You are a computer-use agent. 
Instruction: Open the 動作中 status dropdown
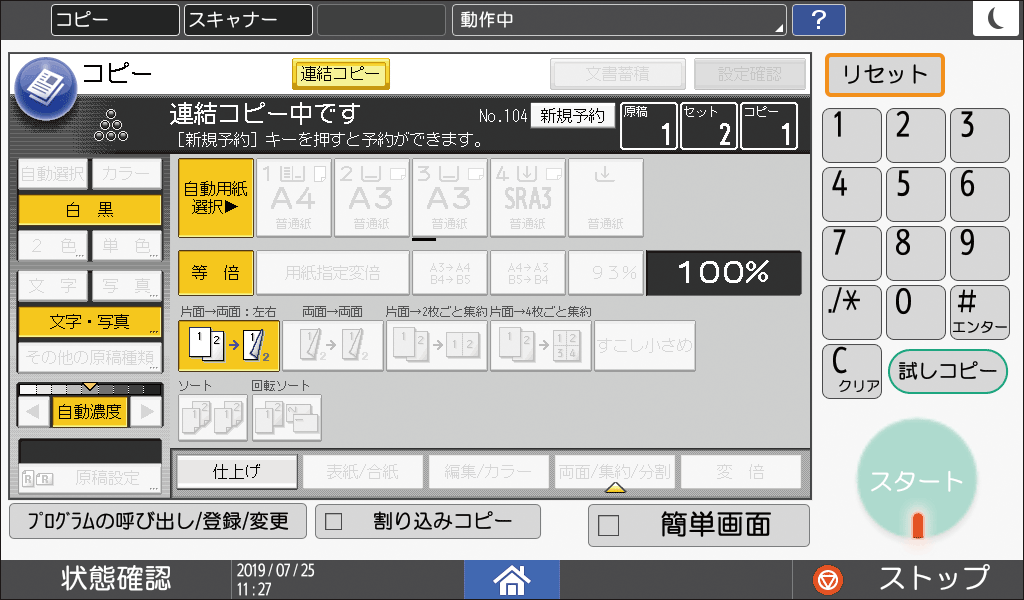pos(620,19)
